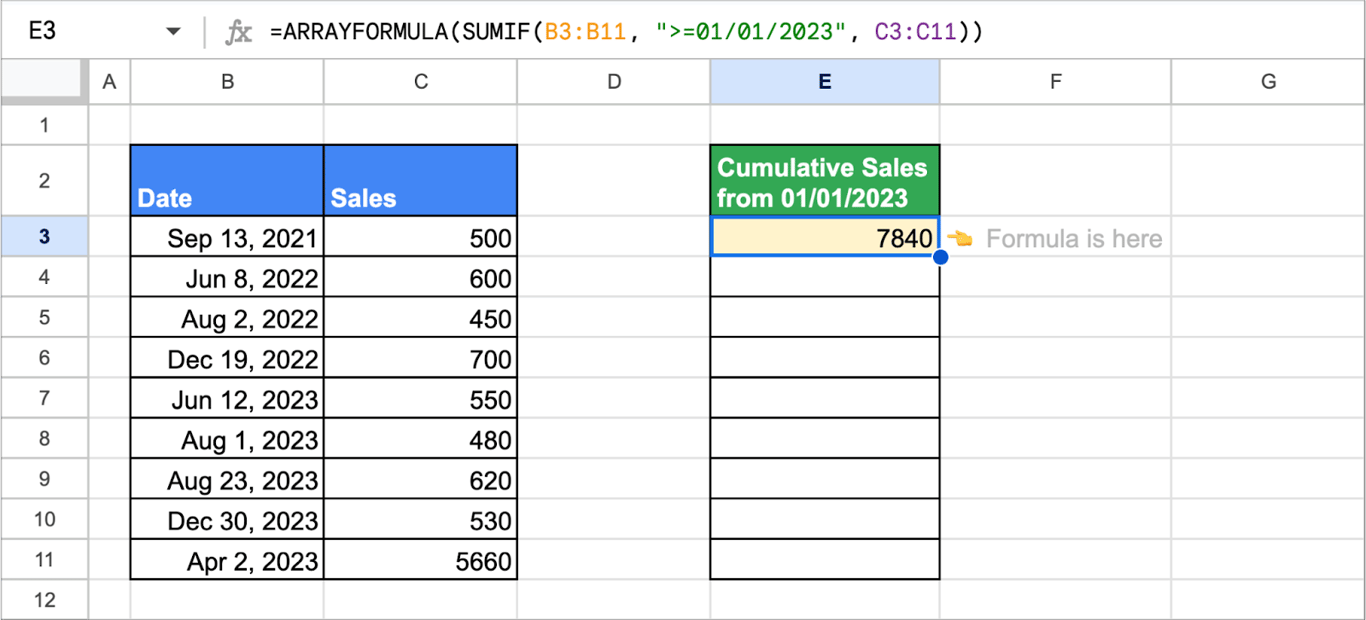Select column B header
This screenshot has width=1366, height=620.
(x=227, y=83)
